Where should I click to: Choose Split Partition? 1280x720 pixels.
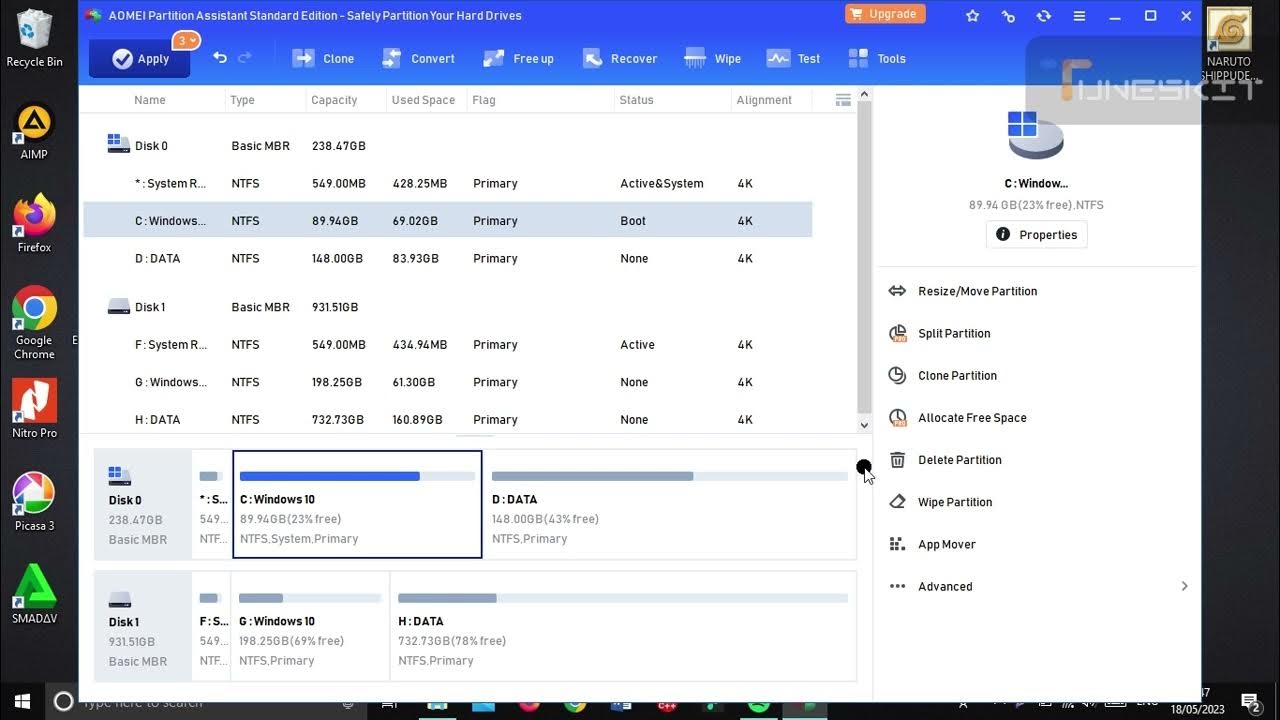tap(940, 333)
